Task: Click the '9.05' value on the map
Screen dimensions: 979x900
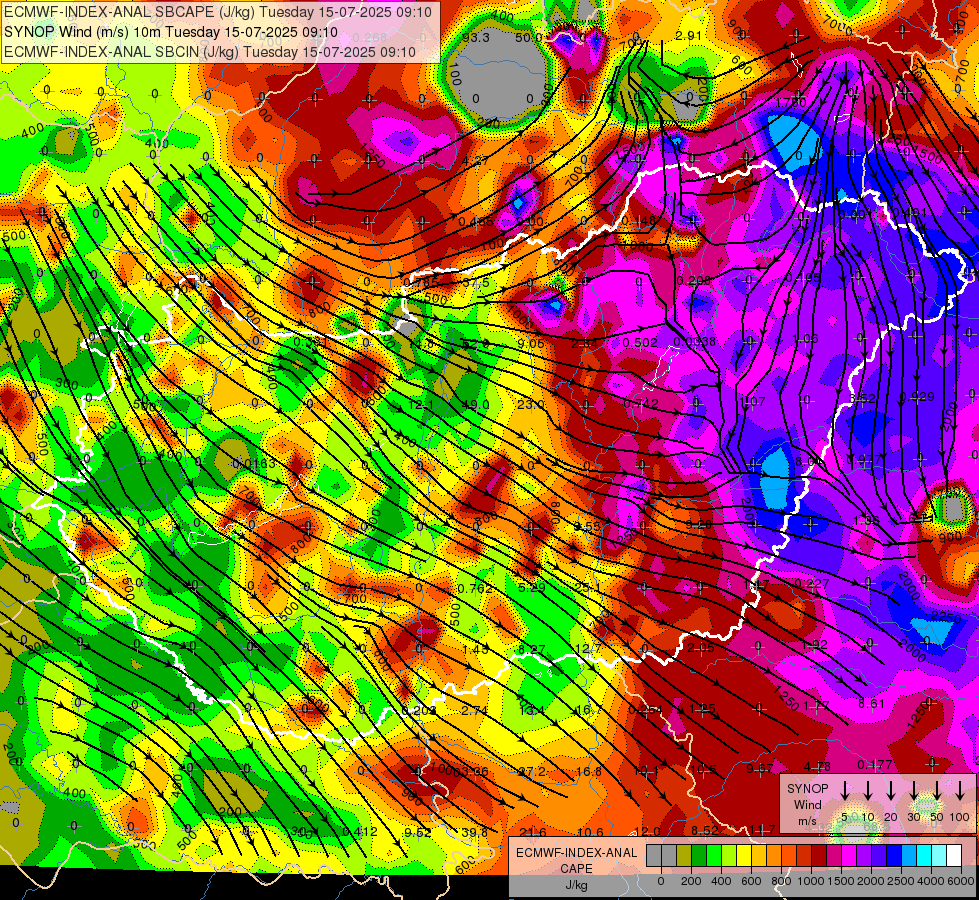Action: (x=531, y=343)
